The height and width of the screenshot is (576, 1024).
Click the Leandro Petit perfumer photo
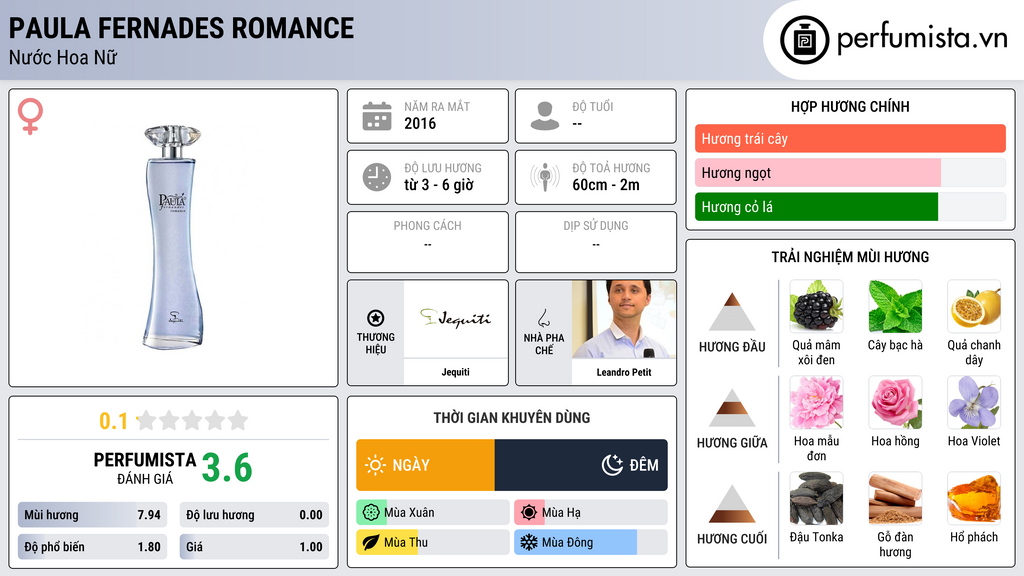tap(624, 319)
